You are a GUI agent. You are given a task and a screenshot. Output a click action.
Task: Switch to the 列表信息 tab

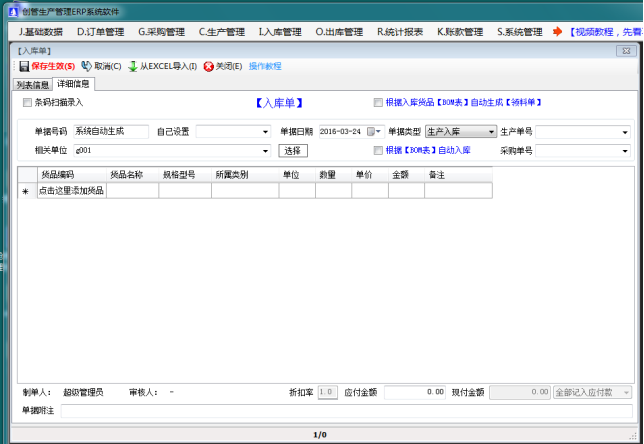pos(33,84)
